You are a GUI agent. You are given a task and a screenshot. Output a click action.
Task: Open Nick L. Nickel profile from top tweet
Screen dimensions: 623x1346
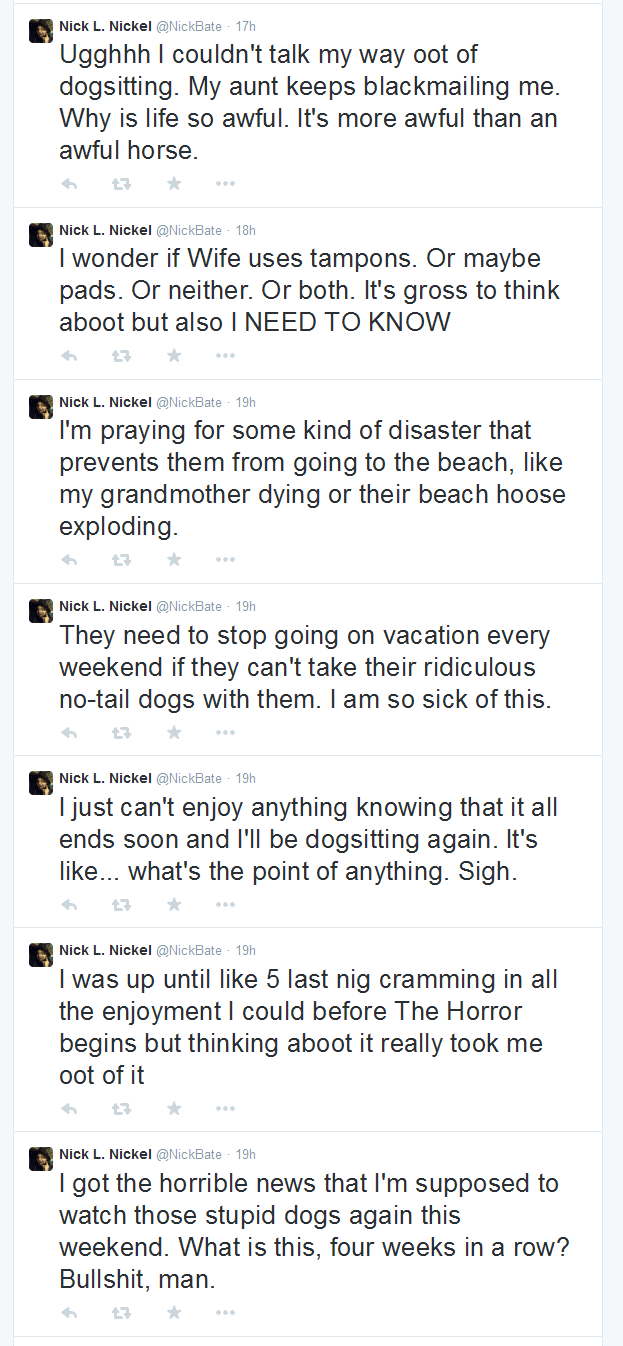click(105, 26)
